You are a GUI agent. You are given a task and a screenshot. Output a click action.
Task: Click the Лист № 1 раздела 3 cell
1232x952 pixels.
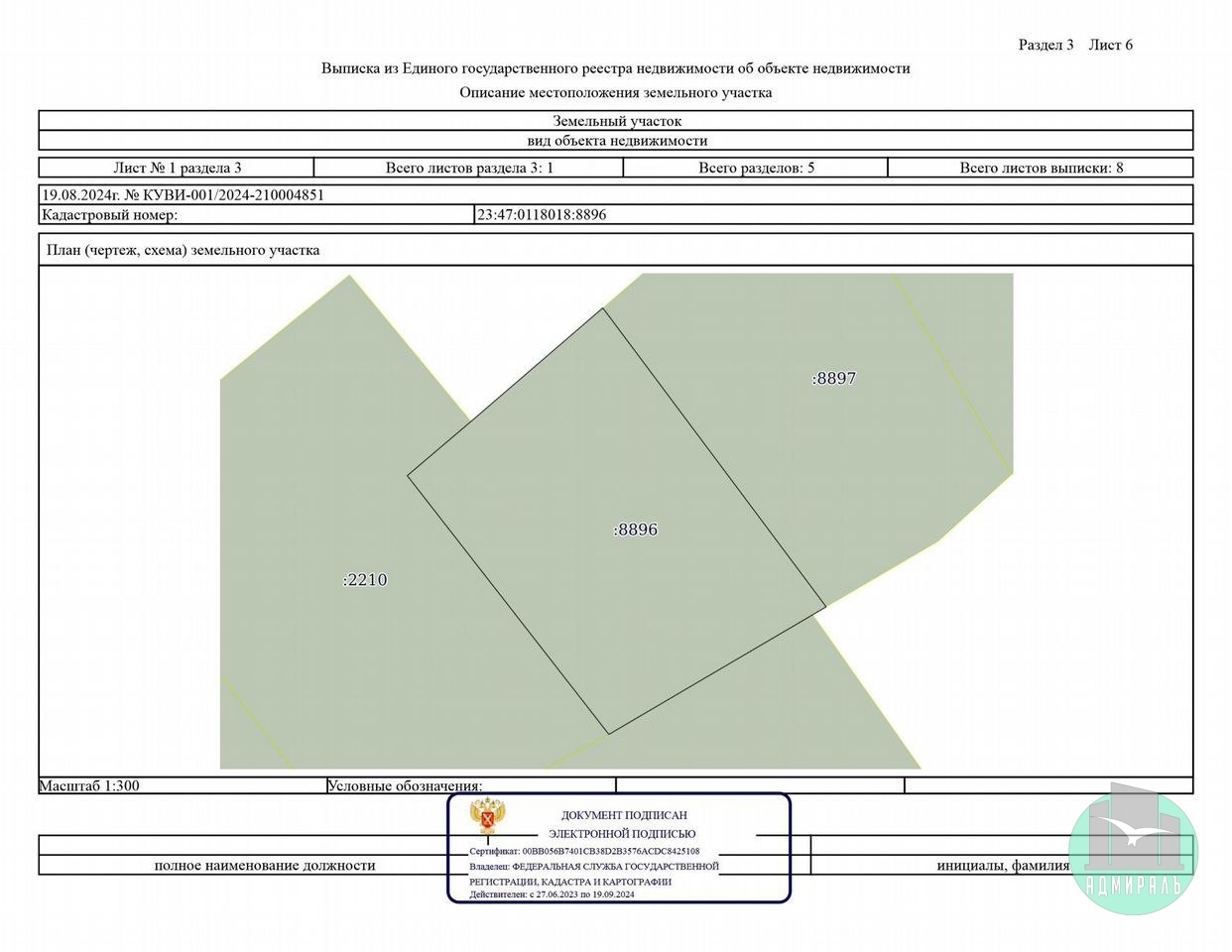[177, 168]
